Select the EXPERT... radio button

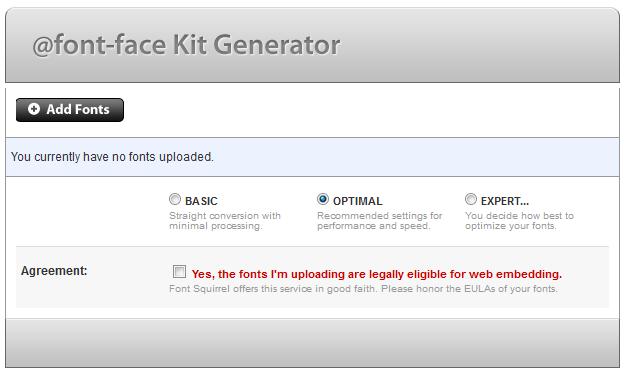(471, 199)
